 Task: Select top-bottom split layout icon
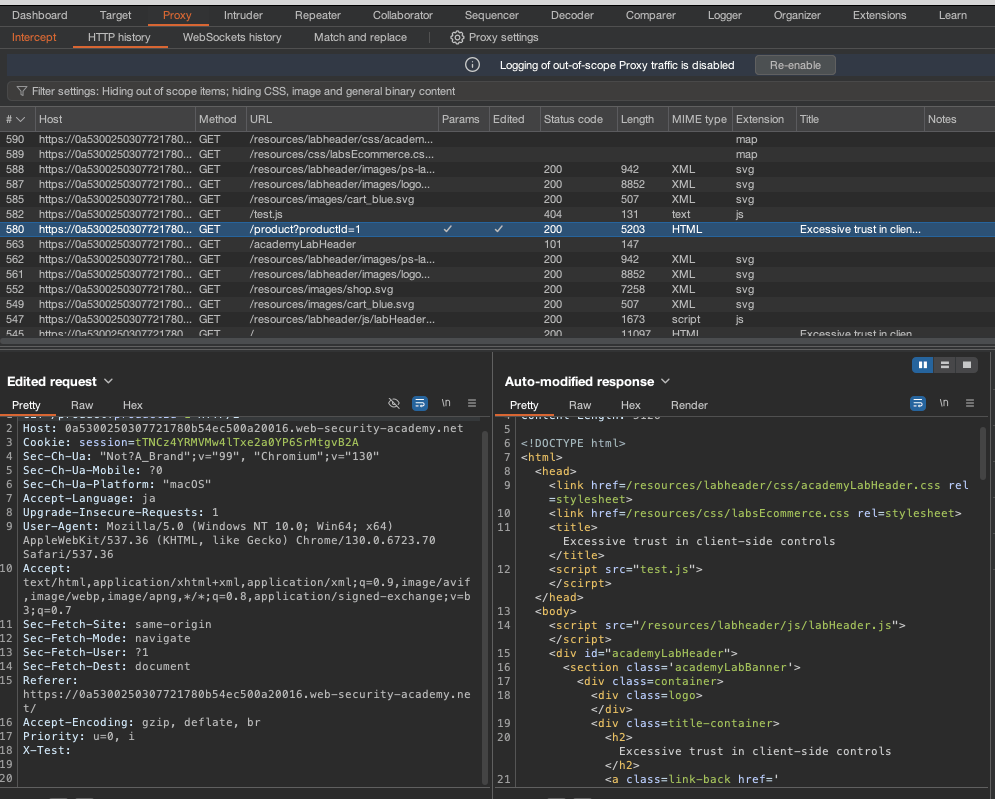[x=945, y=365]
